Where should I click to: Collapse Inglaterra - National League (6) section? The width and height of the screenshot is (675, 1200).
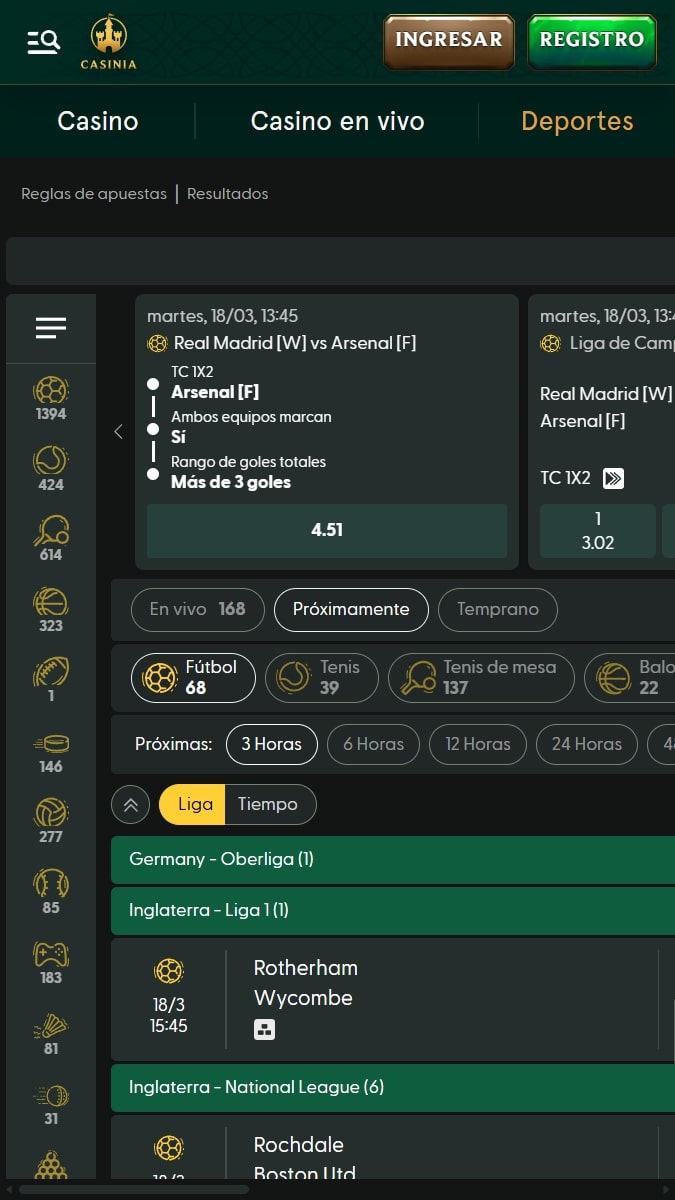click(393, 1087)
